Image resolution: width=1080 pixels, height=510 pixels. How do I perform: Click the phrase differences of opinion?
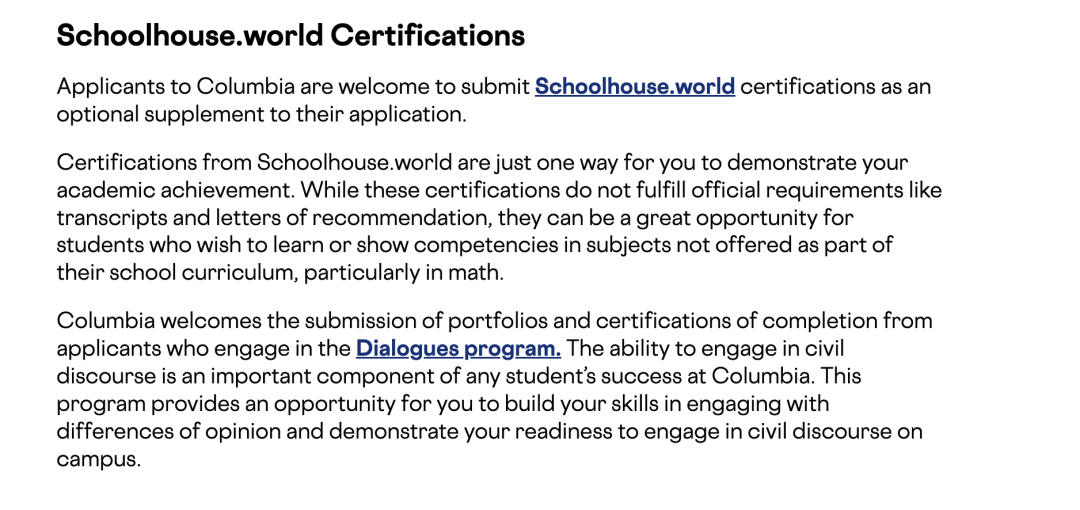point(169,432)
